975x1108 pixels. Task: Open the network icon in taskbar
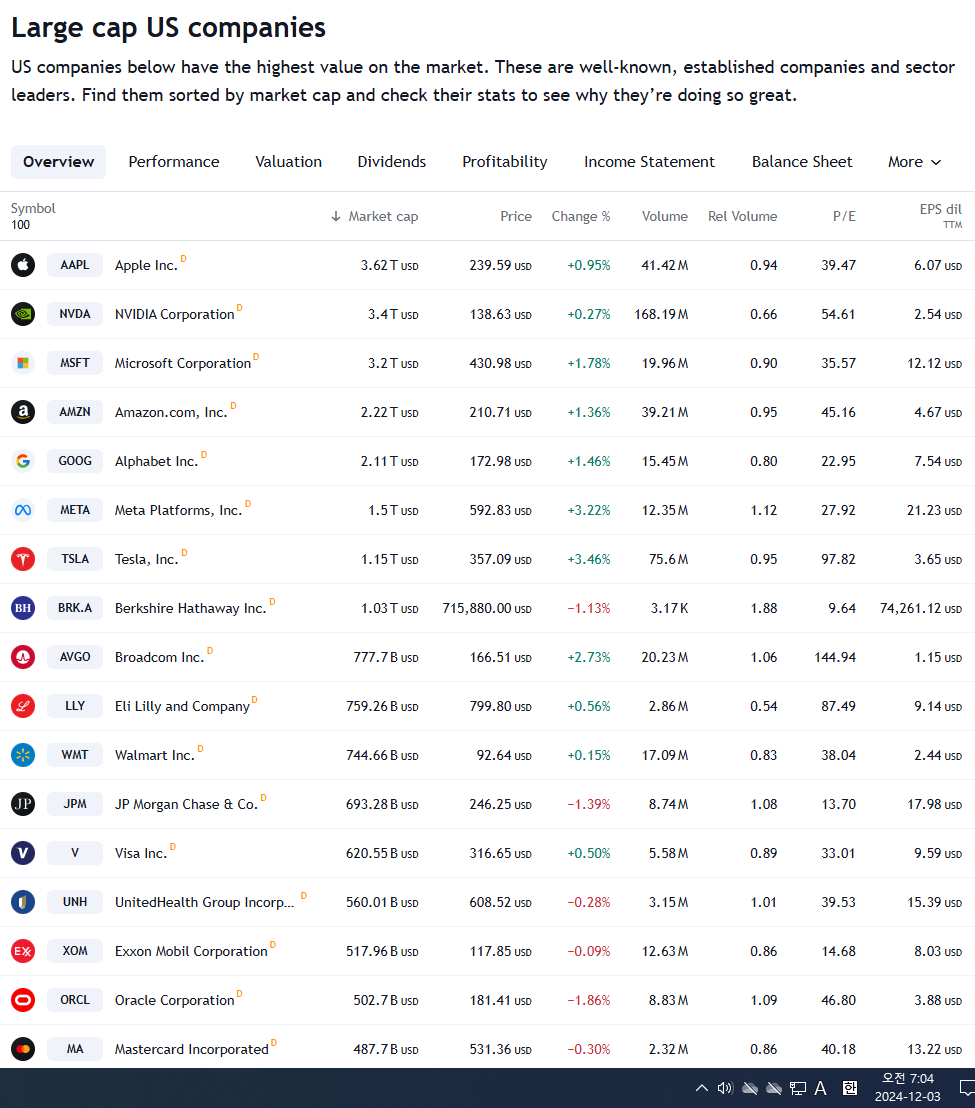tap(798, 1088)
